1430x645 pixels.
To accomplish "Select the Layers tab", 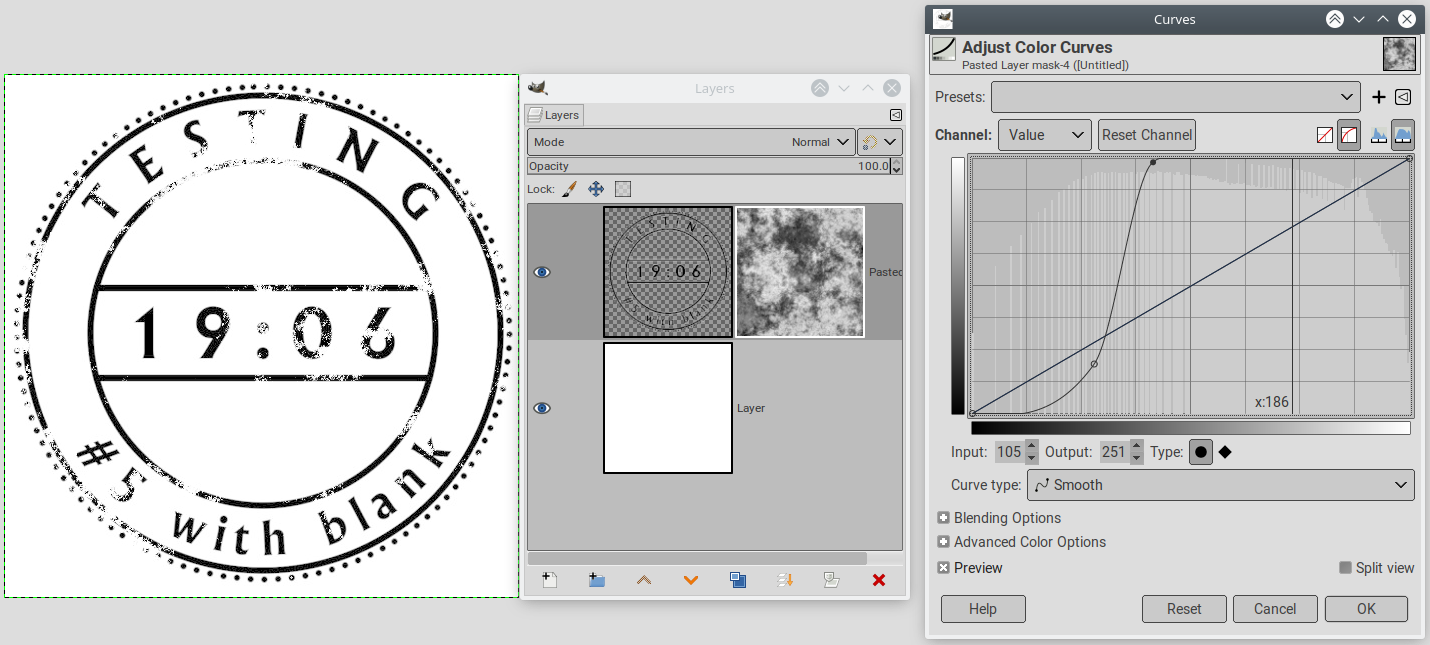I will pos(554,115).
